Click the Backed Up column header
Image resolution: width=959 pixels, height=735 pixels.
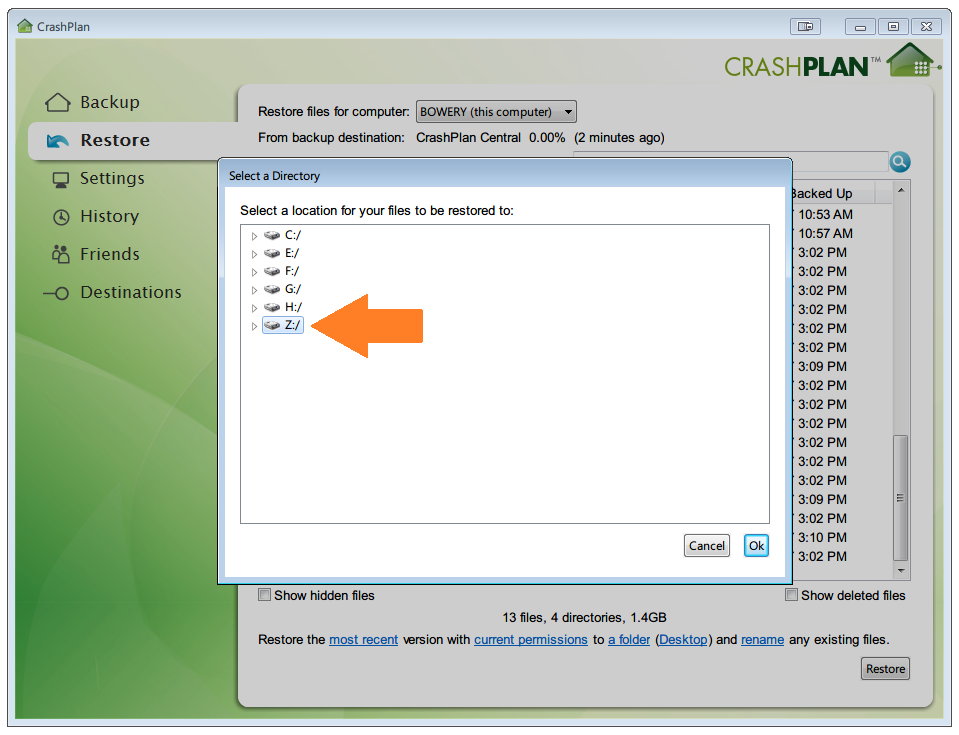click(x=833, y=193)
